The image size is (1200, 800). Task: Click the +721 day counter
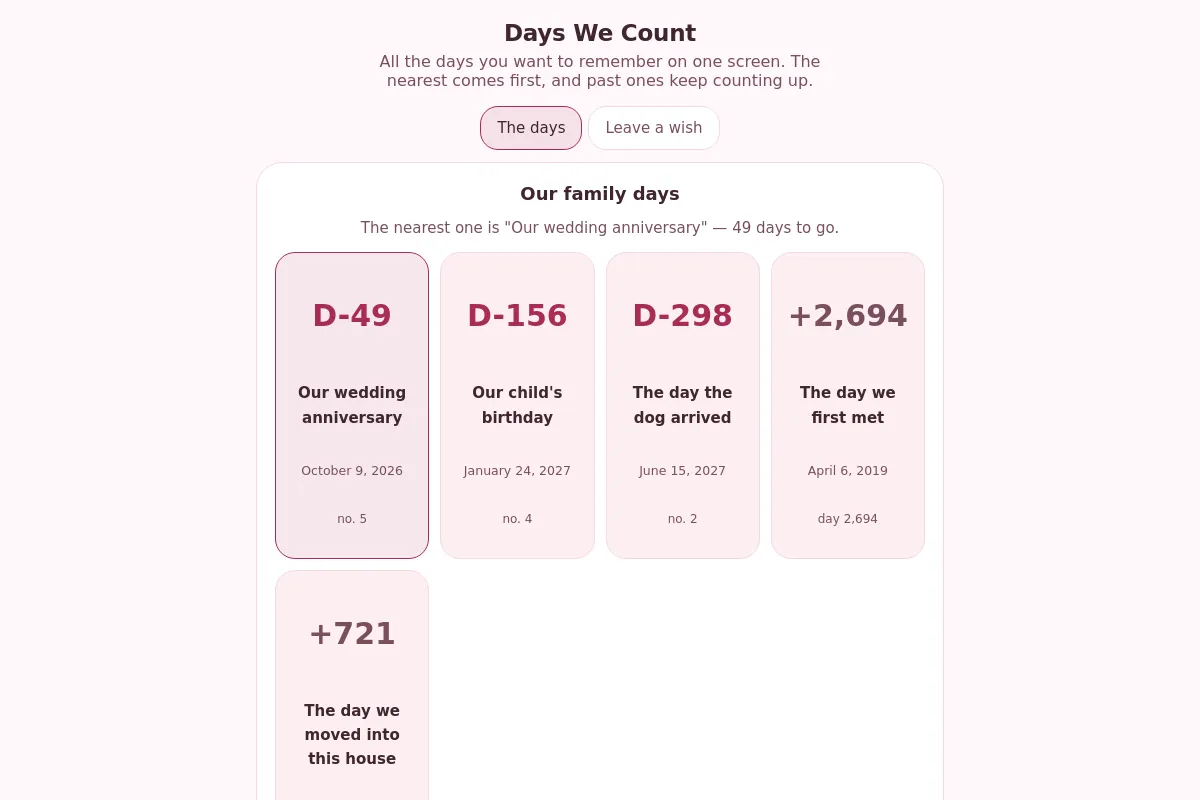pyautogui.click(x=352, y=634)
